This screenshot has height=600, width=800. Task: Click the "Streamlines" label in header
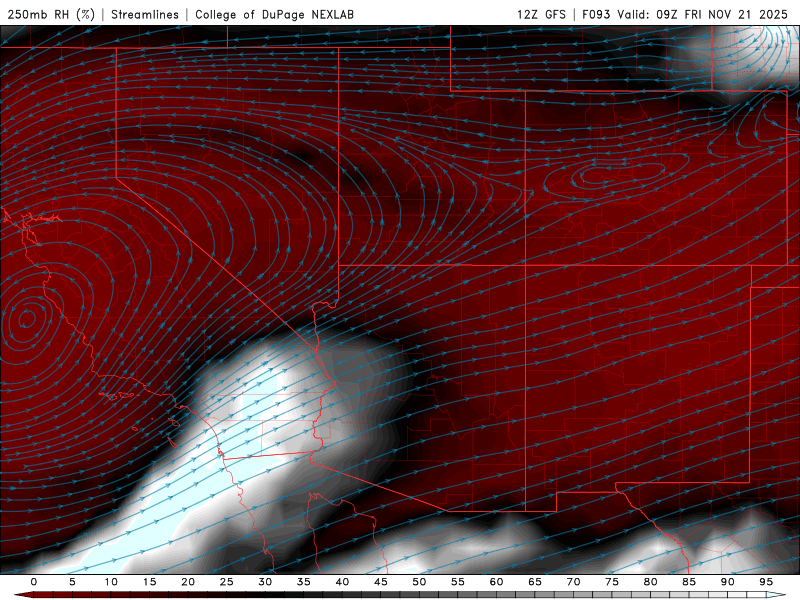(x=145, y=14)
